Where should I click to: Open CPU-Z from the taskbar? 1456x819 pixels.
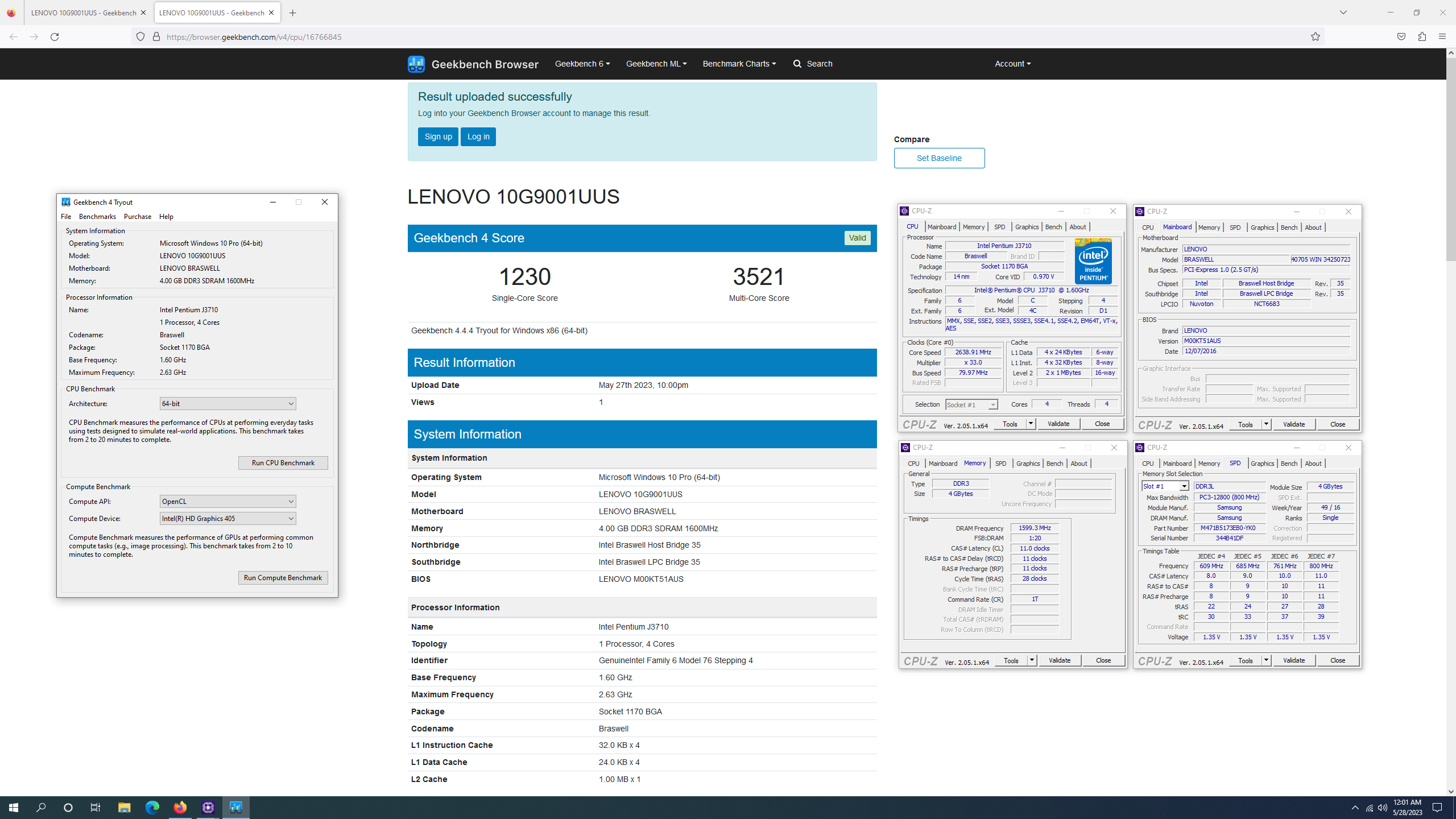point(208,808)
